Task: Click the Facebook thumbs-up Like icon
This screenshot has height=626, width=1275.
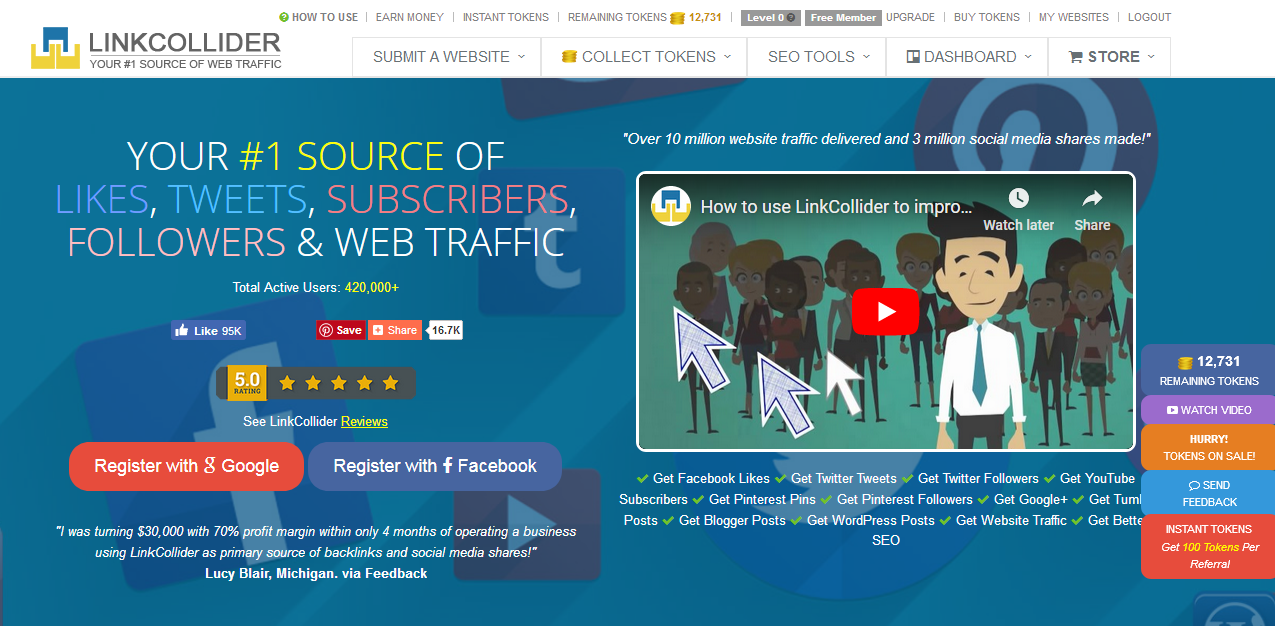Action: [x=182, y=330]
